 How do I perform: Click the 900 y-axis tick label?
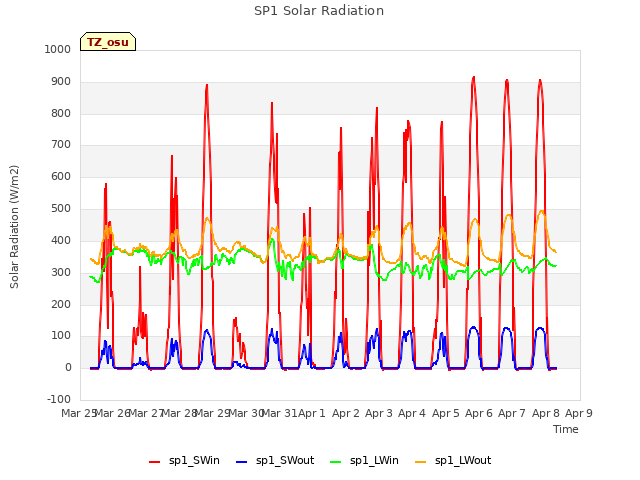pos(61,82)
